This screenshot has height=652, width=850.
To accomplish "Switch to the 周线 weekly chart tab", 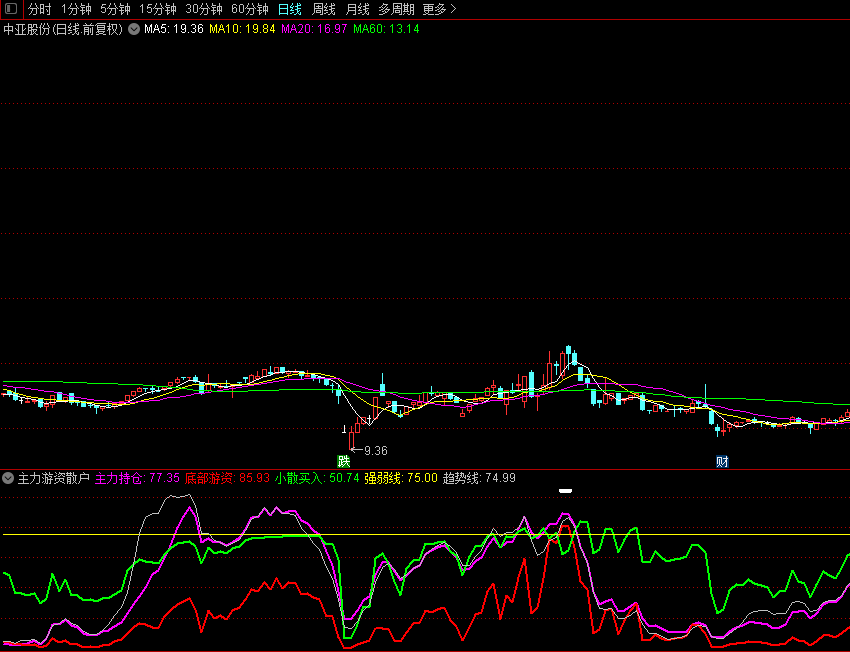I will tap(324, 9).
